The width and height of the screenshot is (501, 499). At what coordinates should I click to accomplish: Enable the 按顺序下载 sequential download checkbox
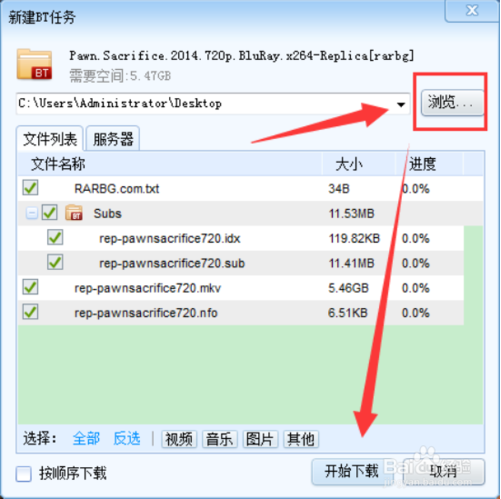coord(24,474)
